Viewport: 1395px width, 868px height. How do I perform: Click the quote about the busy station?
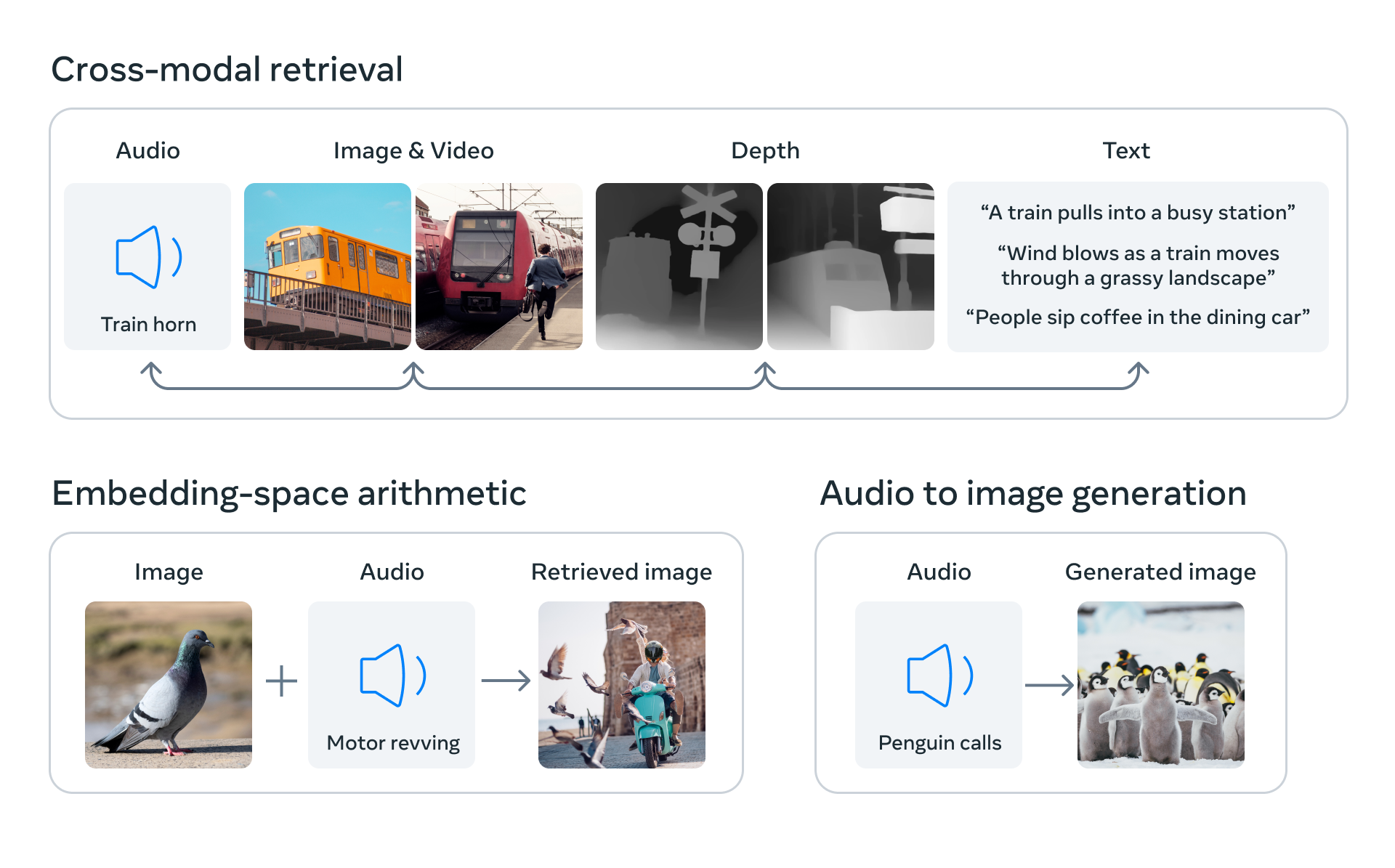1137,213
